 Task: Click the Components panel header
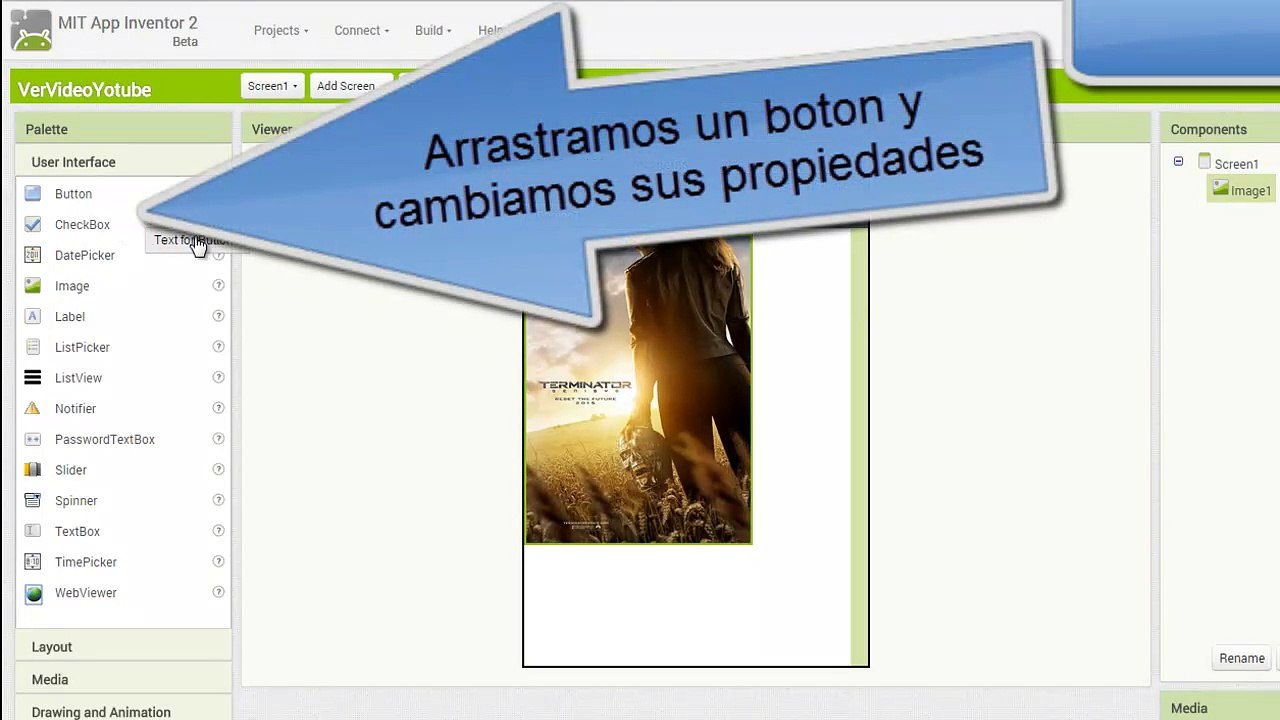[1220, 129]
